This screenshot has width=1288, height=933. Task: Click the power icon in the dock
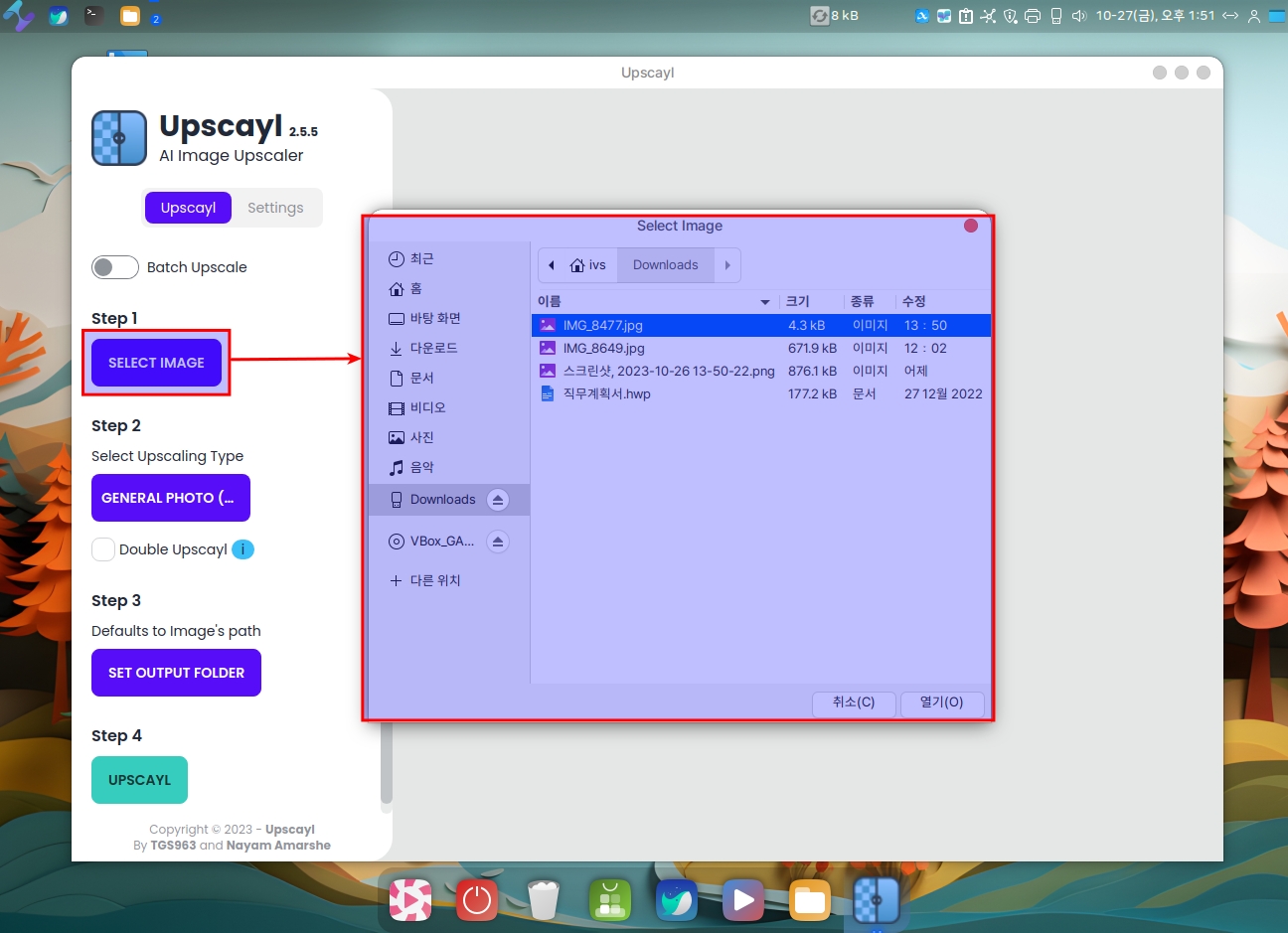point(477,900)
